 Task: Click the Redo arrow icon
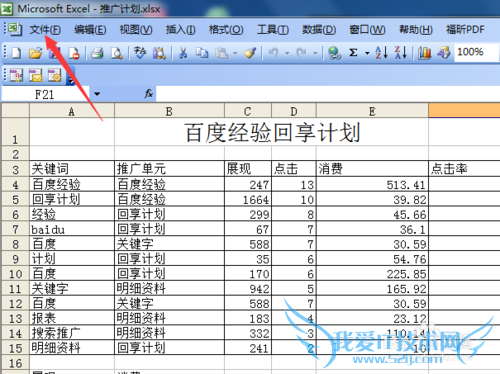(302, 53)
